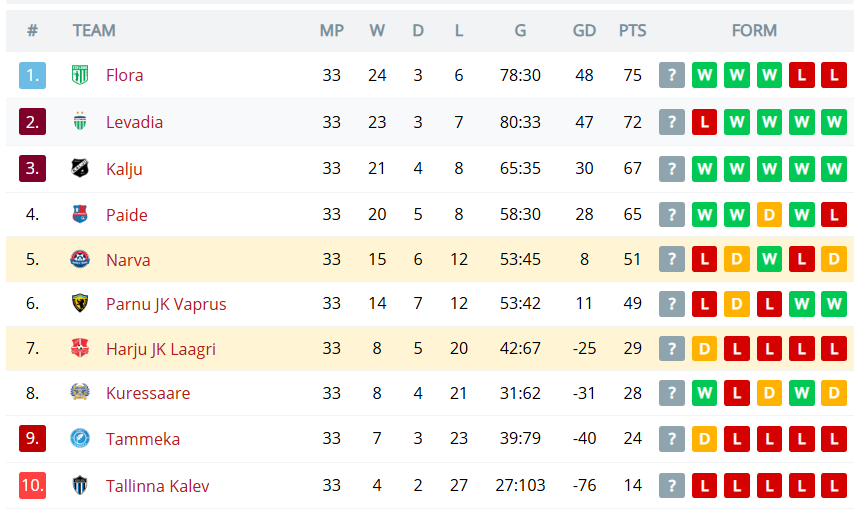Open the Flora team link
The image size is (865, 527).
[x=125, y=75]
